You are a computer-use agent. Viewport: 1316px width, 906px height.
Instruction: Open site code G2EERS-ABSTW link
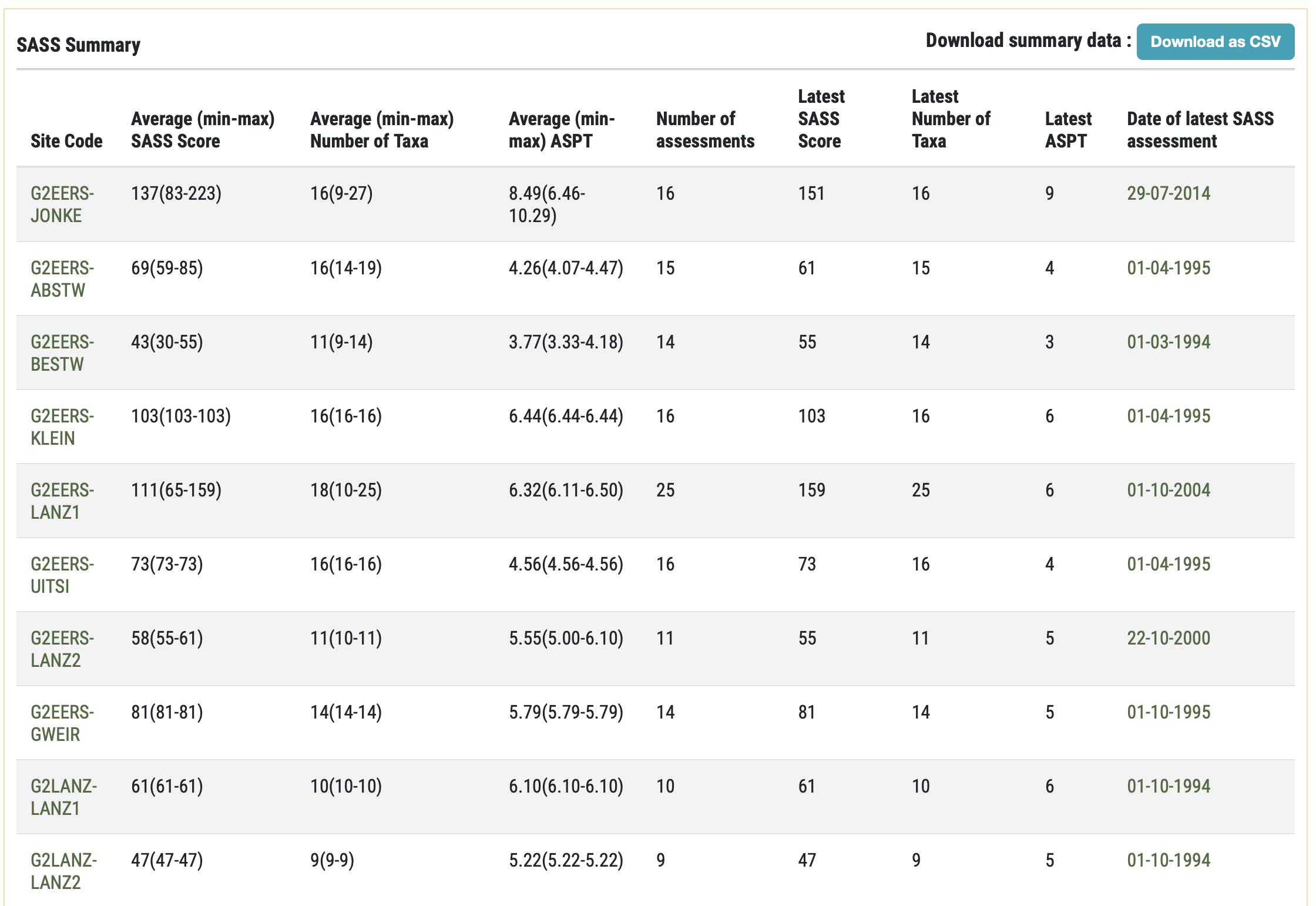[x=62, y=279]
